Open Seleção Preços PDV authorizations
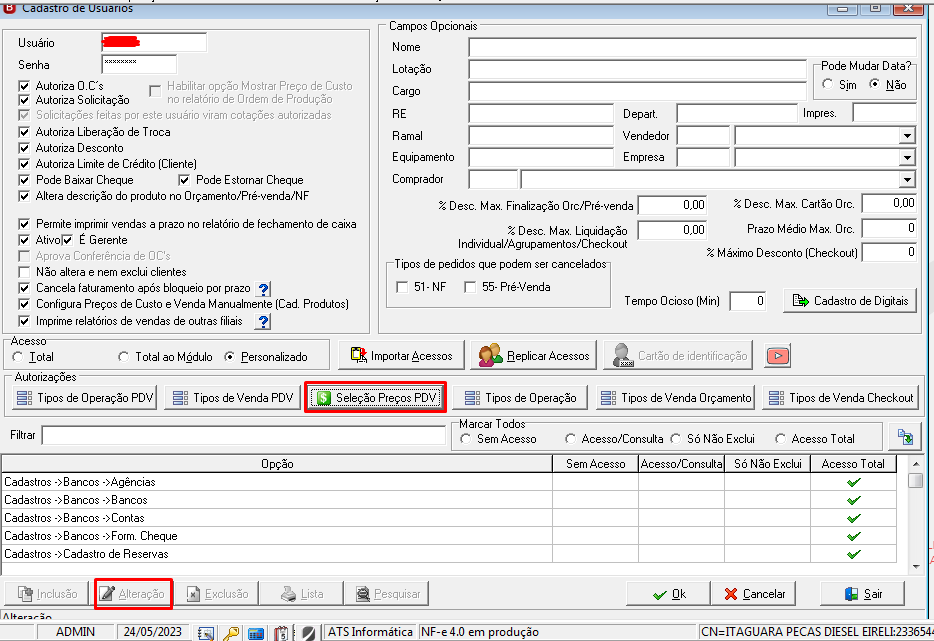This screenshot has height=641, width=934. point(376,397)
